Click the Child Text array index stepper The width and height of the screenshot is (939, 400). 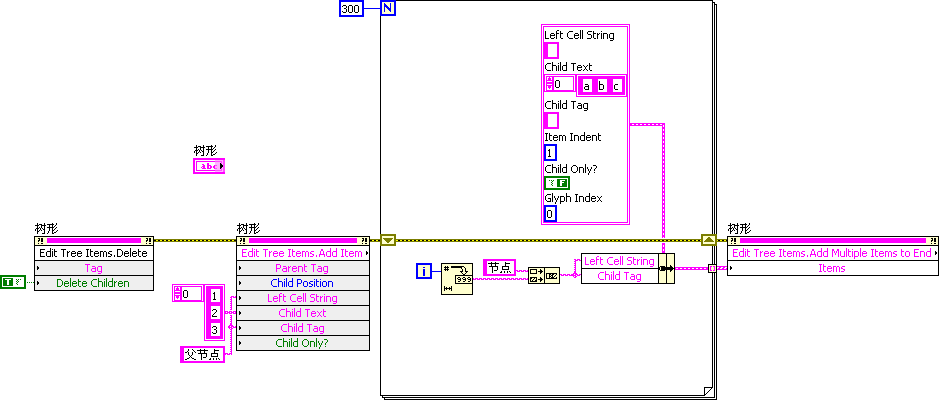549,85
